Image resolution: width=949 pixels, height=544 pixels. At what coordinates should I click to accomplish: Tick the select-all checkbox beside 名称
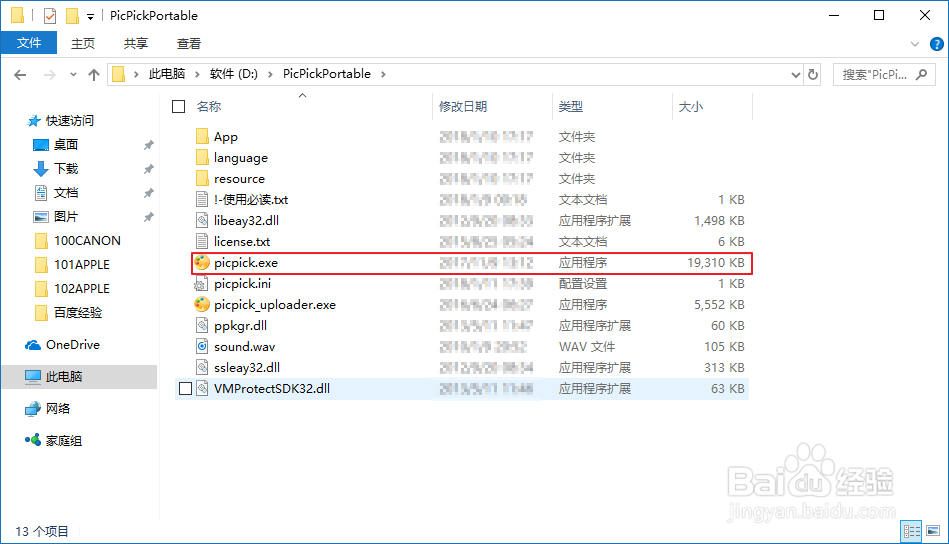click(x=179, y=107)
